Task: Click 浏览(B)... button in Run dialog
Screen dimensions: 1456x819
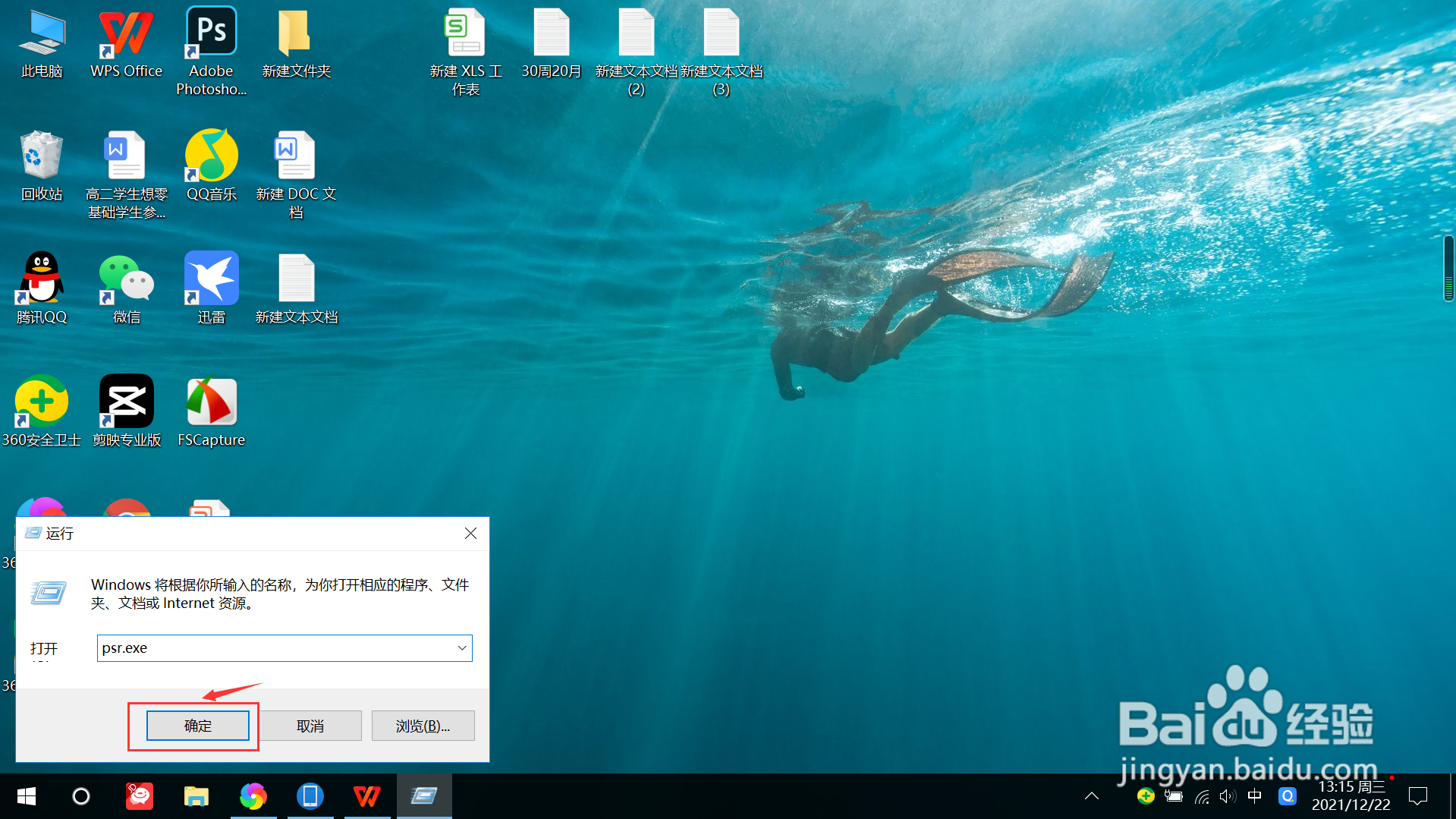Action: [x=423, y=726]
